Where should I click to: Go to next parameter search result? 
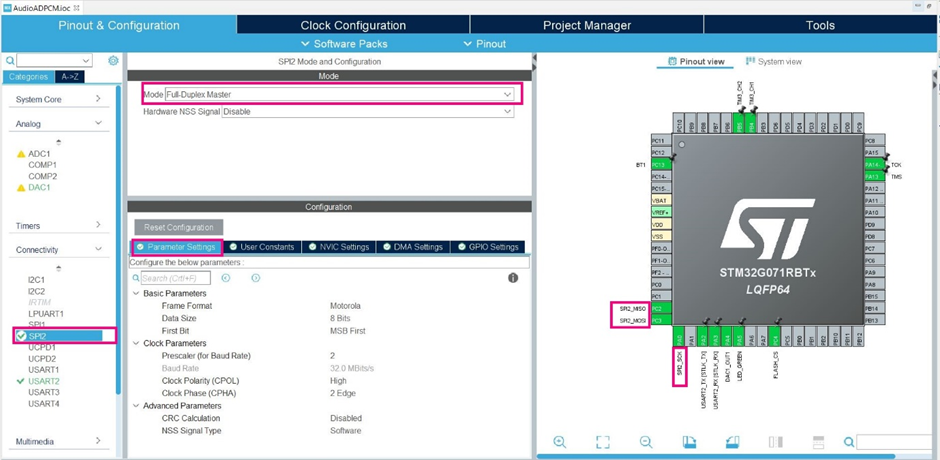click(x=255, y=278)
